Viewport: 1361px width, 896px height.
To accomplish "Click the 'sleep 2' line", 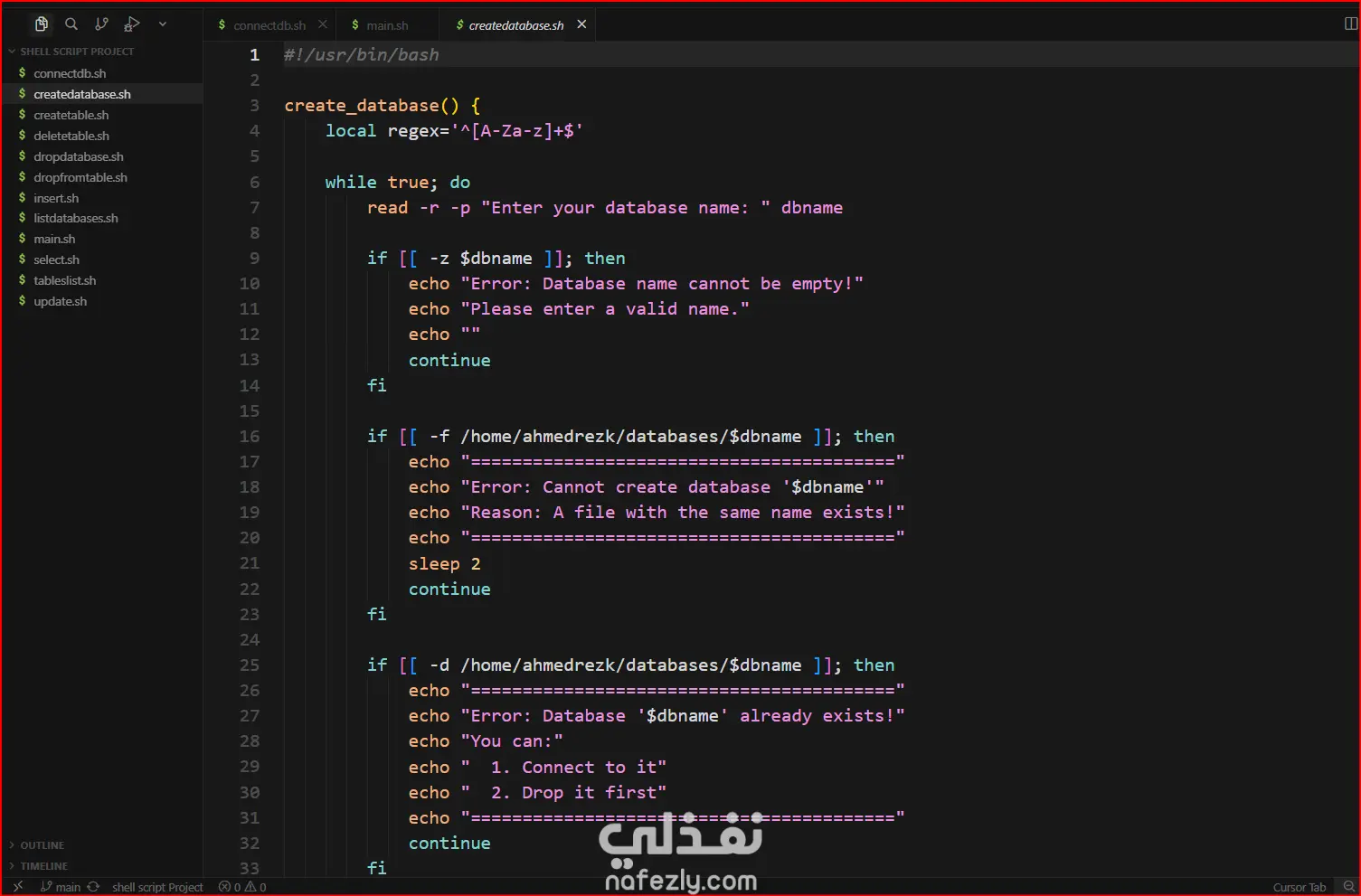I will point(445,564).
